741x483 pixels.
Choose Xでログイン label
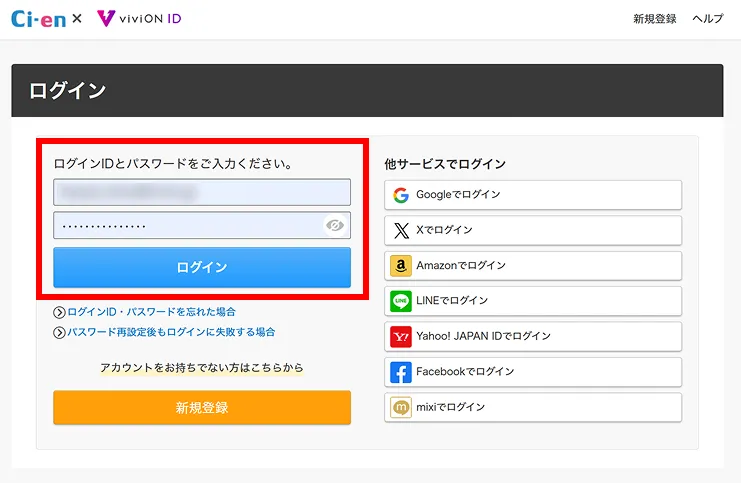point(444,230)
